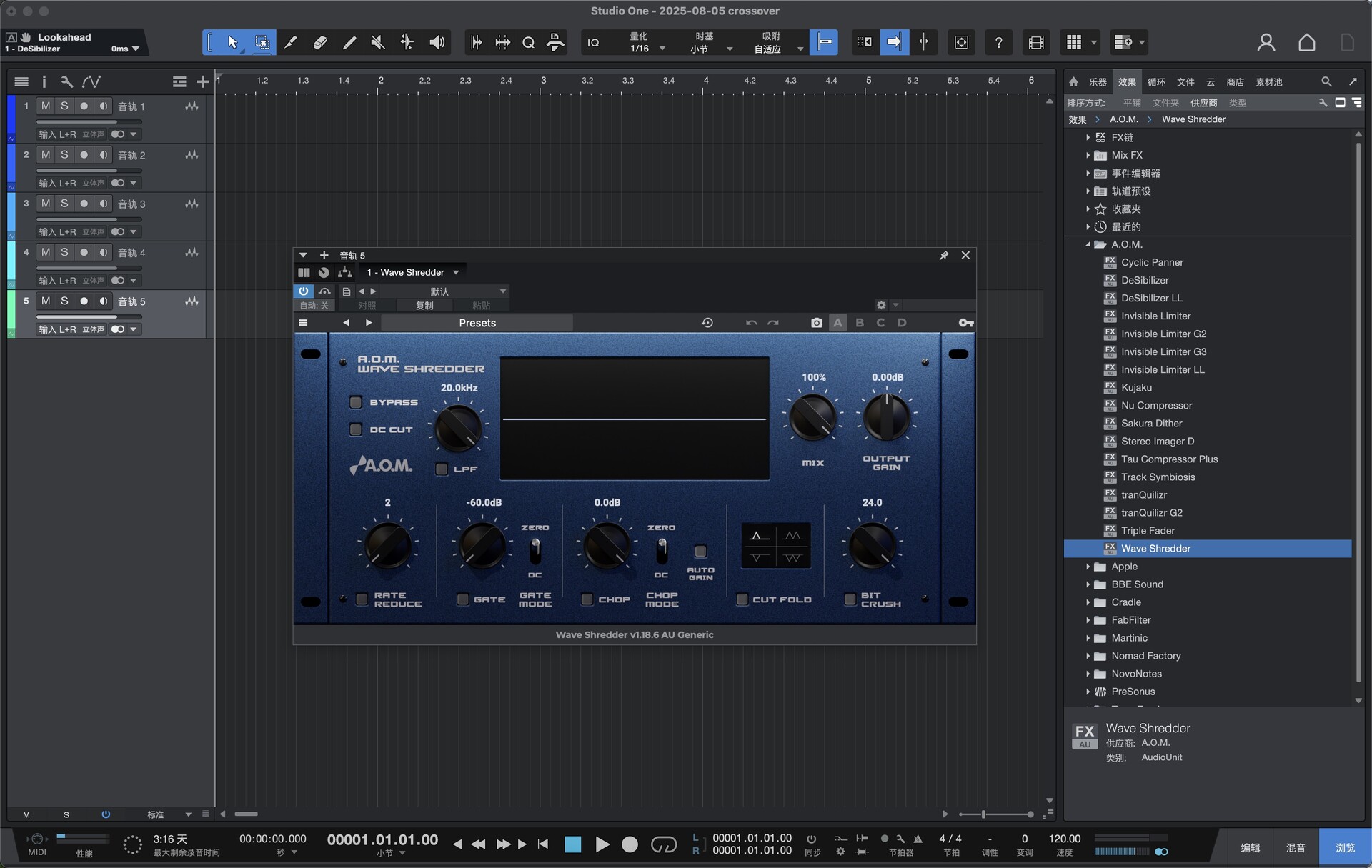Click the Presets button in plugin
The height and width of the screenshot is (868, 1372).
[x=477, y=323]
